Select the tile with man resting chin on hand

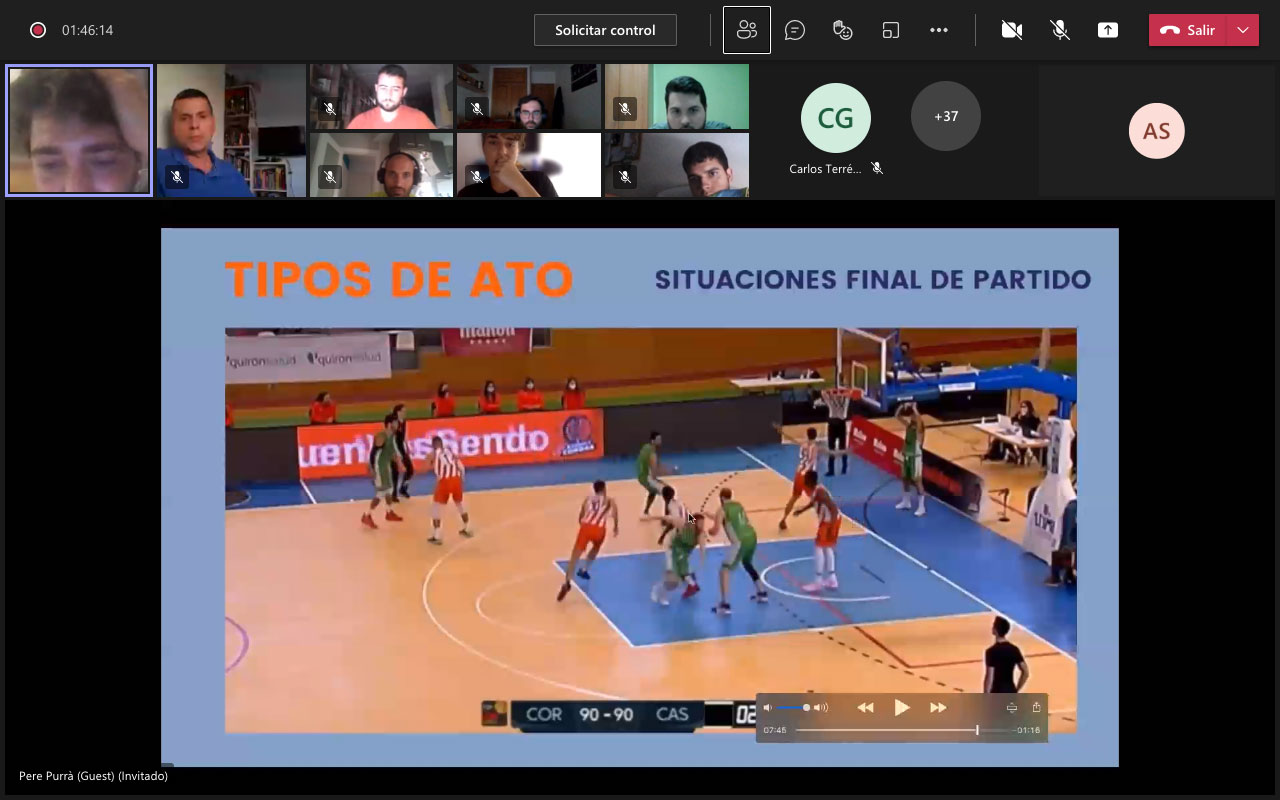pos(529,165)
